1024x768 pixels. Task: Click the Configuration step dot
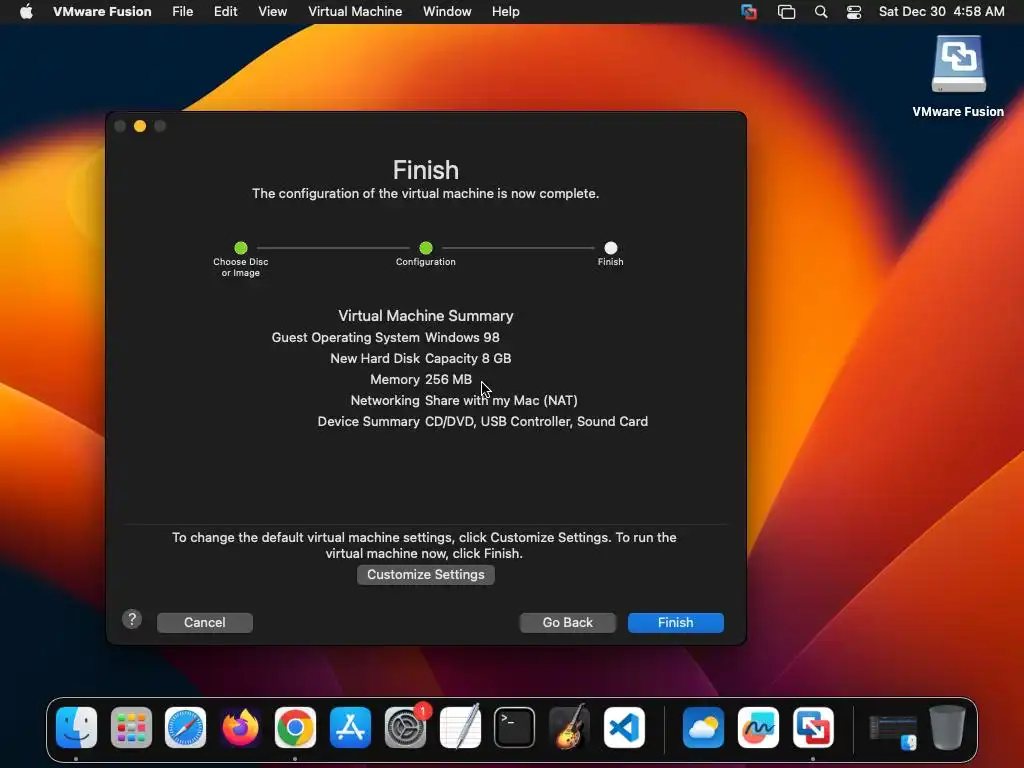(426, 248)
